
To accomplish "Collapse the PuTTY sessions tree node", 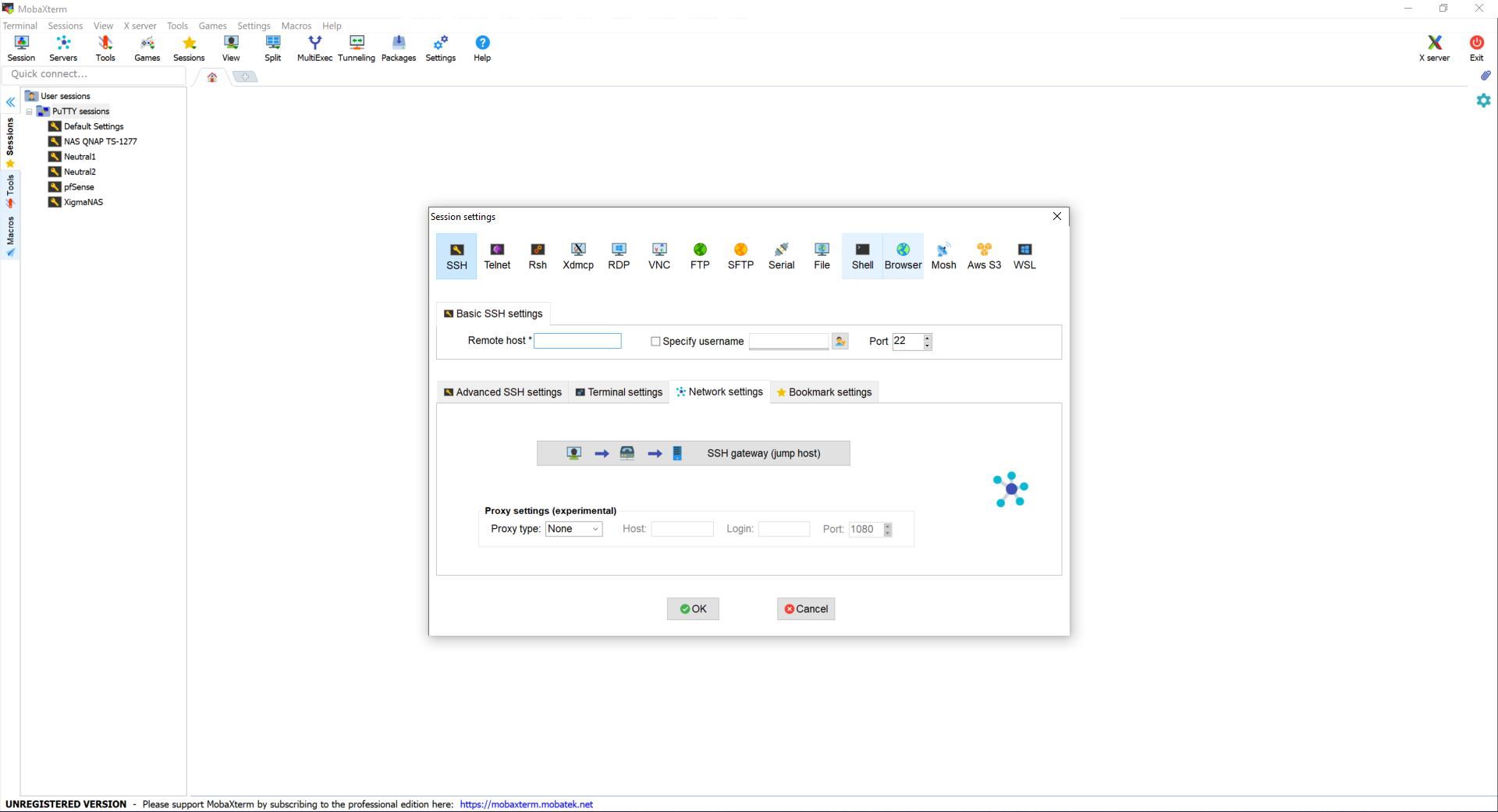I will 30,112.
